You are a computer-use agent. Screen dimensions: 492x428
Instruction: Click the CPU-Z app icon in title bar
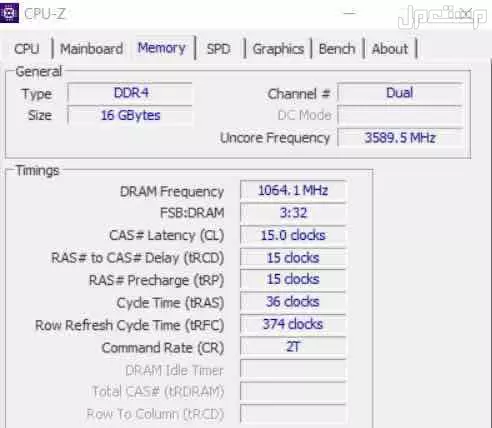[x=9, y=13]
